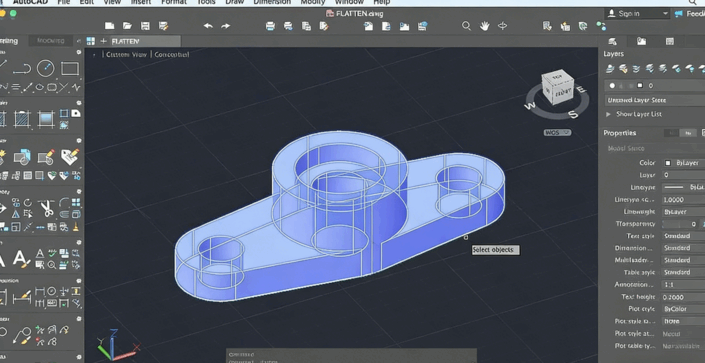Click the Redo arrow in the toolbar
705x363 pixels.
click(x=226, y=26)
